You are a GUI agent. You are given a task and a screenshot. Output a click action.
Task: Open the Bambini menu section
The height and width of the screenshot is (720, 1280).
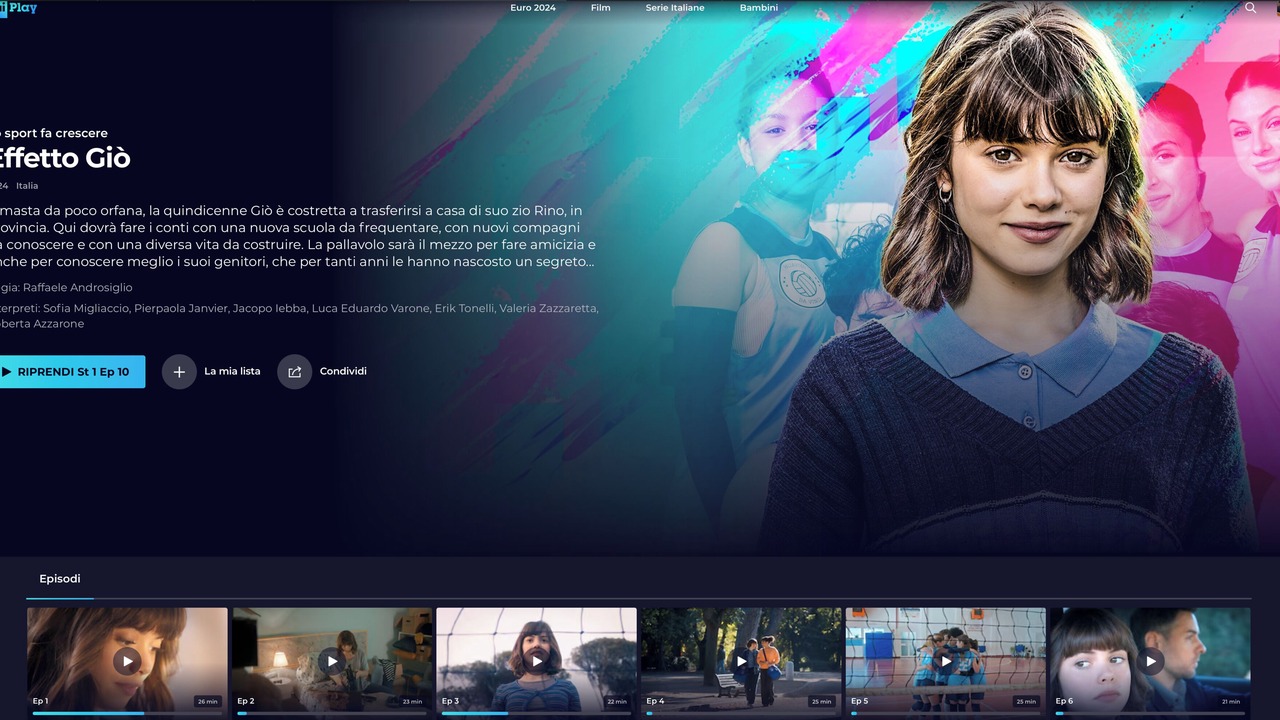pyautogui.click(x=759, y=8)
